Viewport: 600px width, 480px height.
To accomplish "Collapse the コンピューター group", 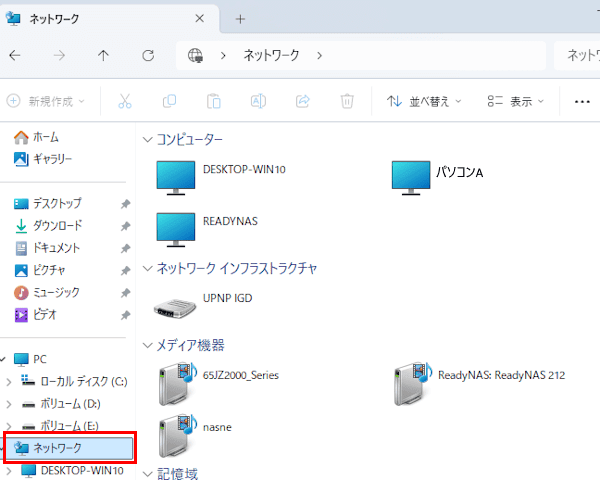I will pos(147,139).
